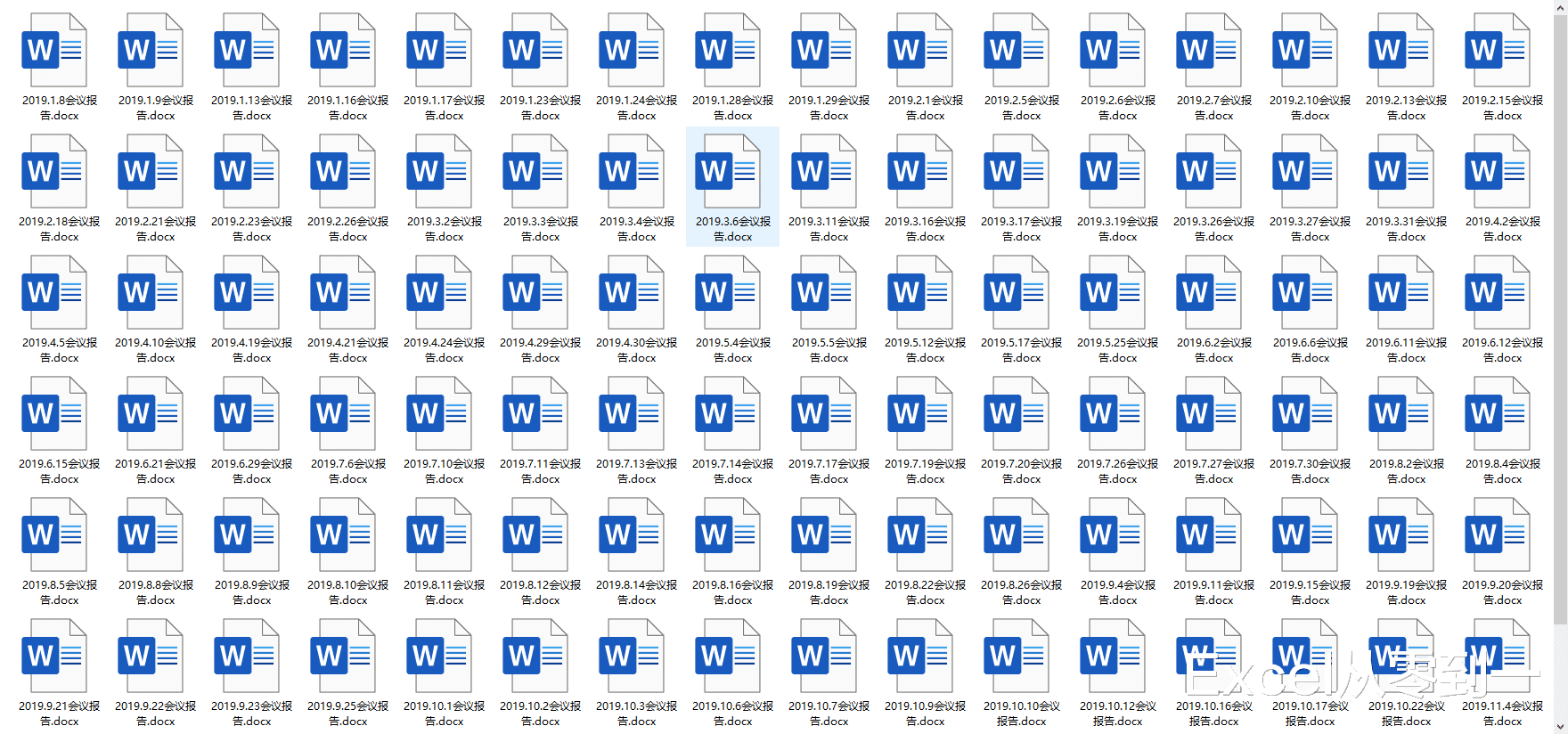Click the file name 2019.2.26会议报告.docx
This screenshot has width=1568, height=734.
(x=348, y=229)
